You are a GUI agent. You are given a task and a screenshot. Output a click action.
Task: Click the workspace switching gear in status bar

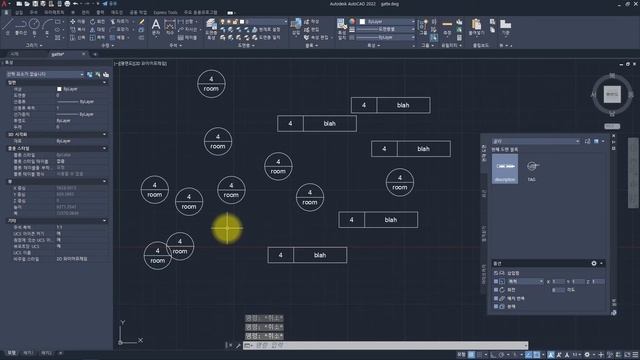(x=587, y=355)
